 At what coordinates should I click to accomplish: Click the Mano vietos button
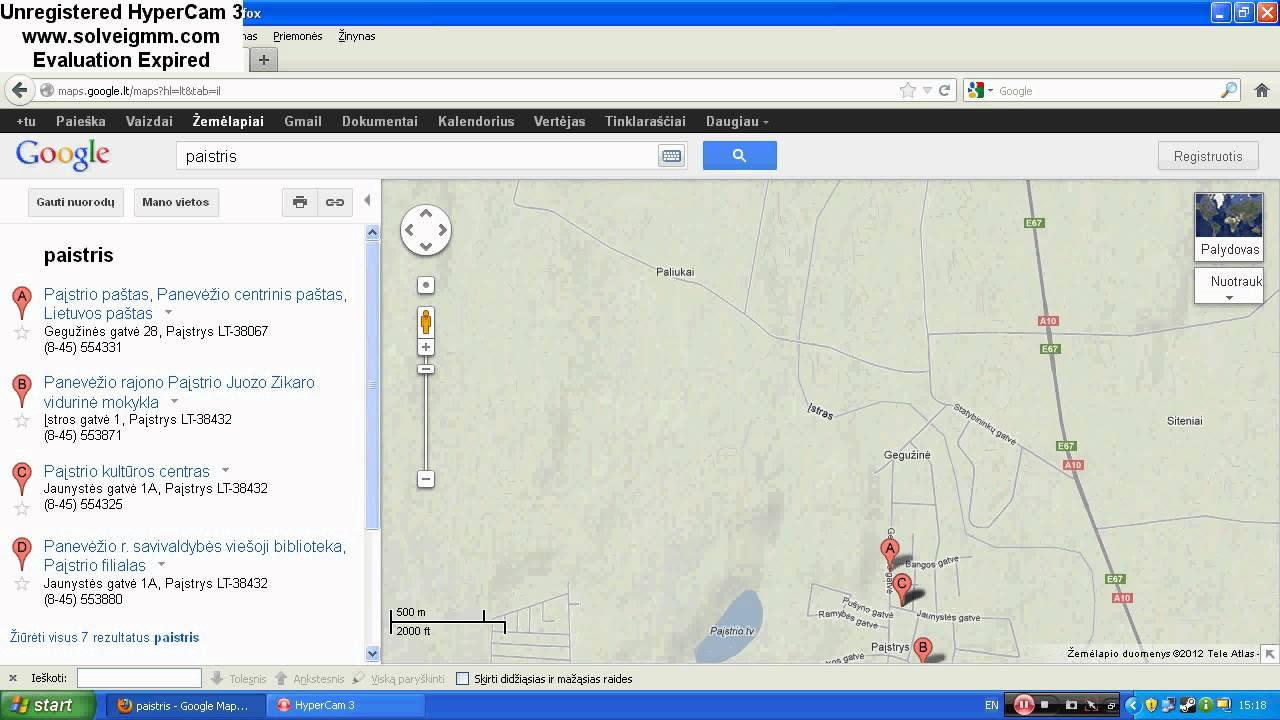point(176,202)
